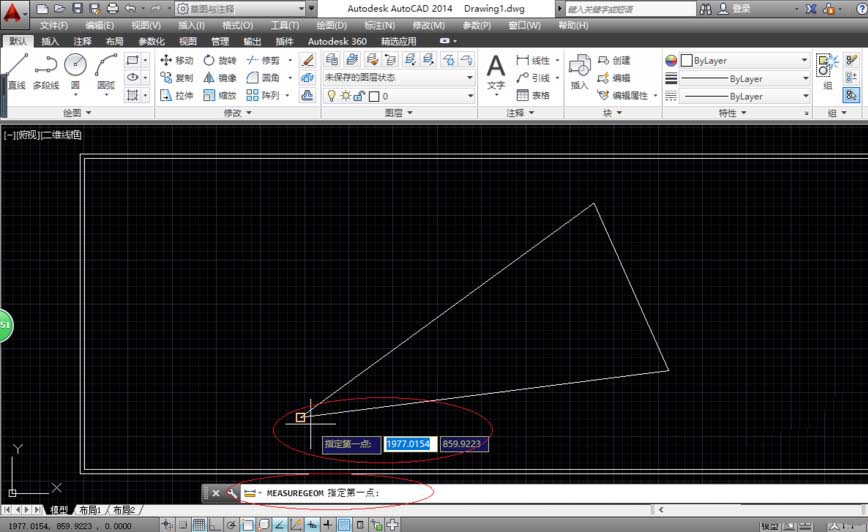Screen dimensions: 868x532
Task: Click the Erase tool in Modify panel
Action: click(308, 60)
